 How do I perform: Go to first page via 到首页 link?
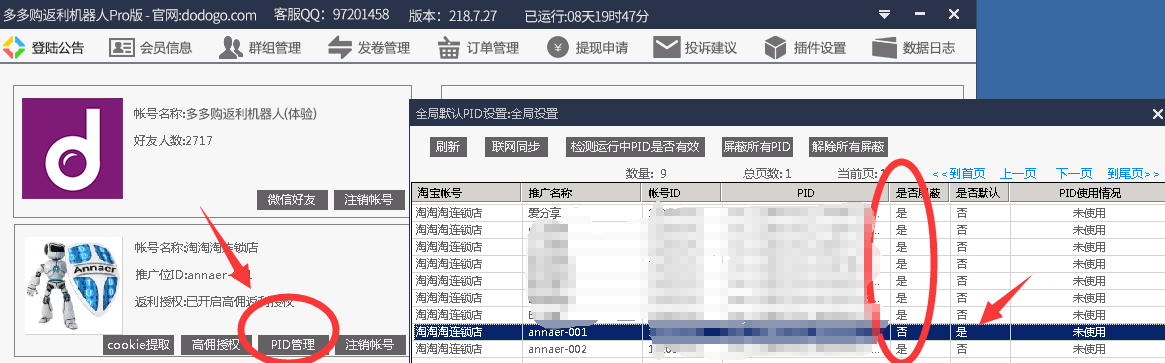958,174
